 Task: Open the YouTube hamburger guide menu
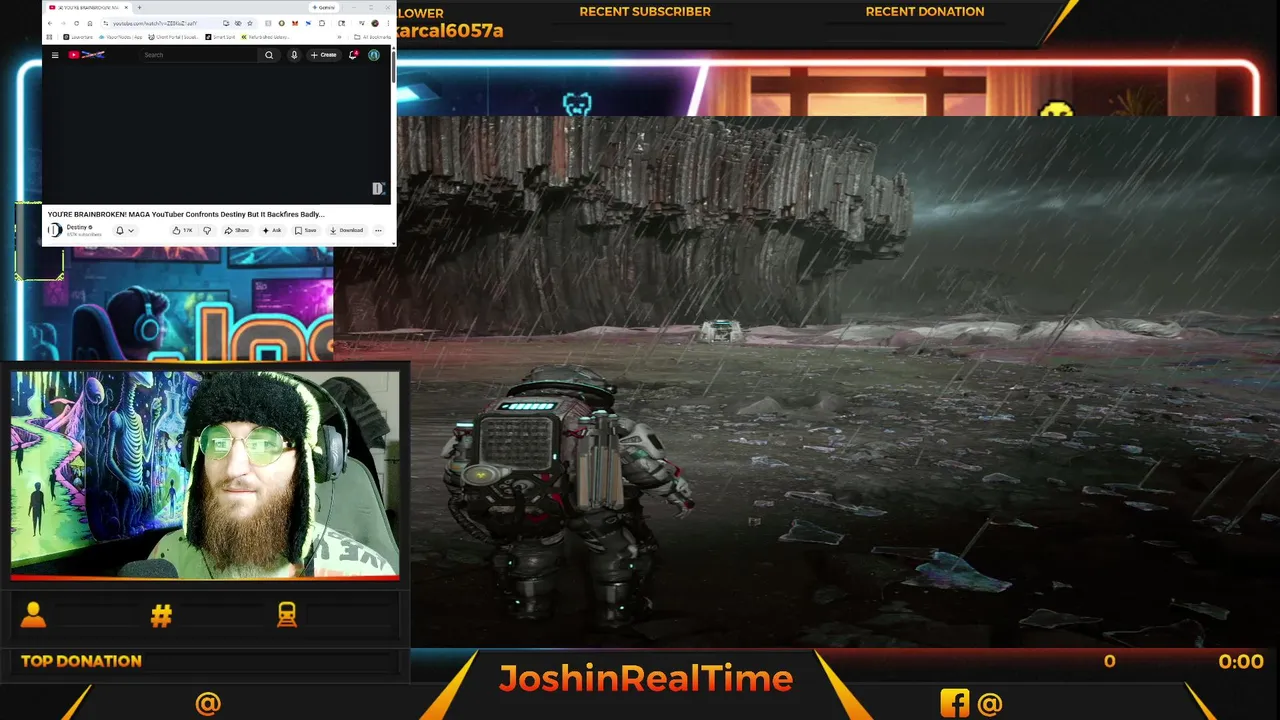coord(55,55)
